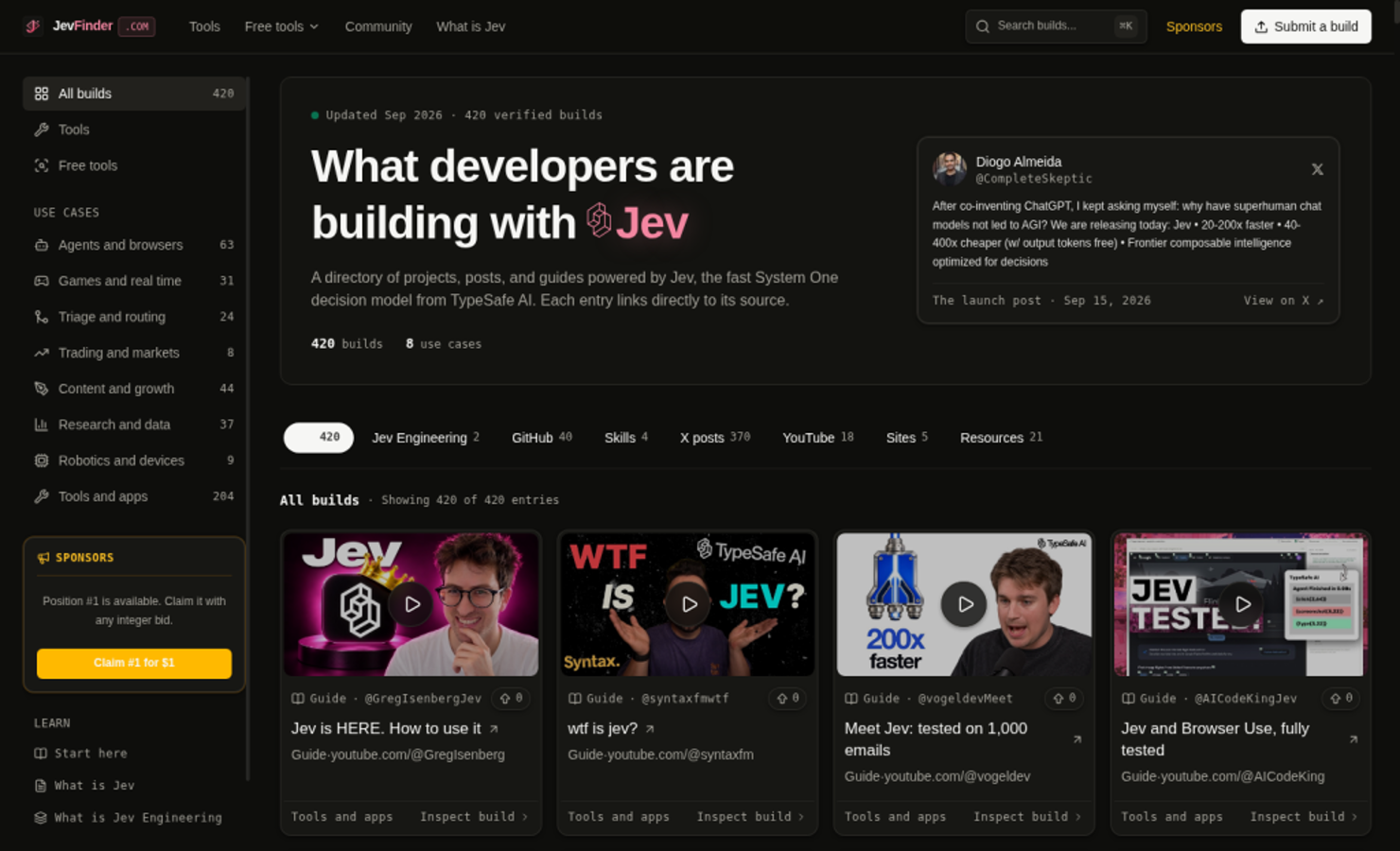Go to the Community page
1400x851 pixels.
(x=378, y=26)
